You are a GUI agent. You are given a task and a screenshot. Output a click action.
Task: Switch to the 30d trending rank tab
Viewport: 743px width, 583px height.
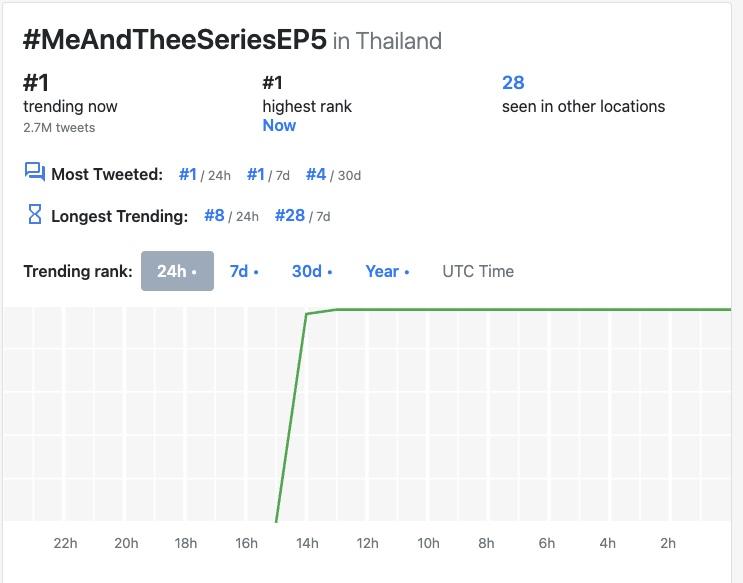(x=312, y=271)
